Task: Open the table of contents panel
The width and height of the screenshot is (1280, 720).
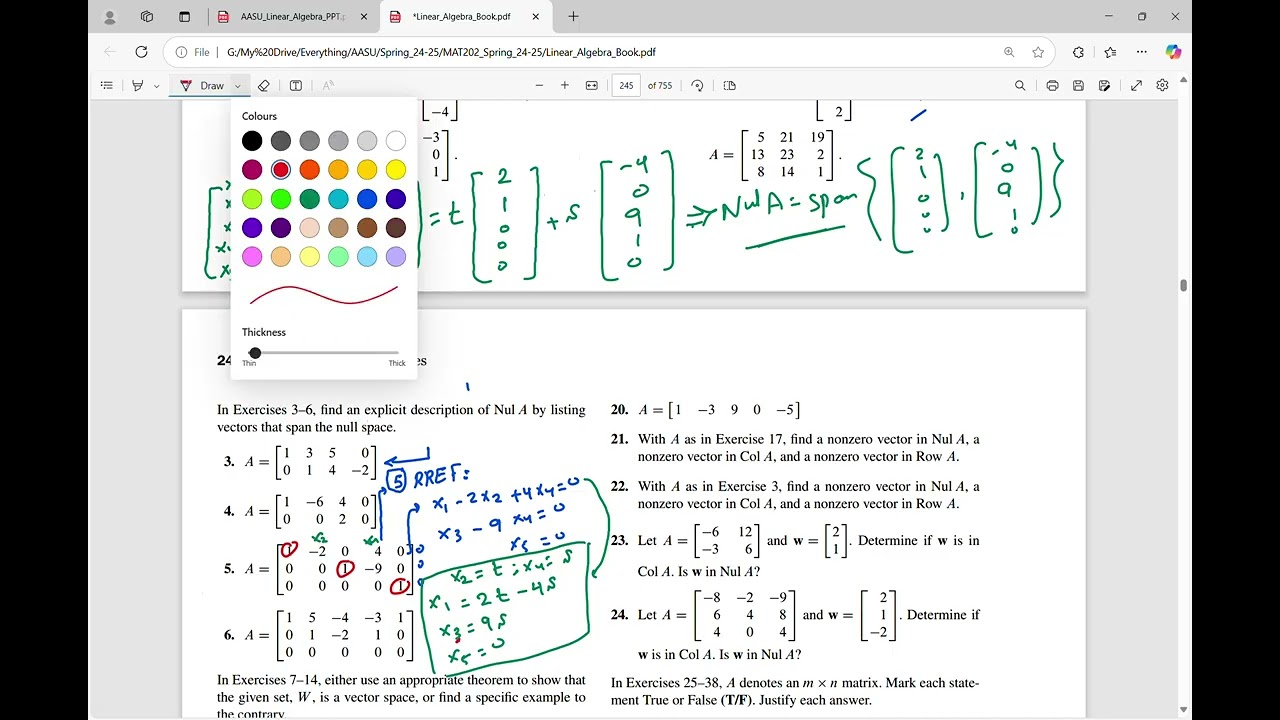Action: 107,86
